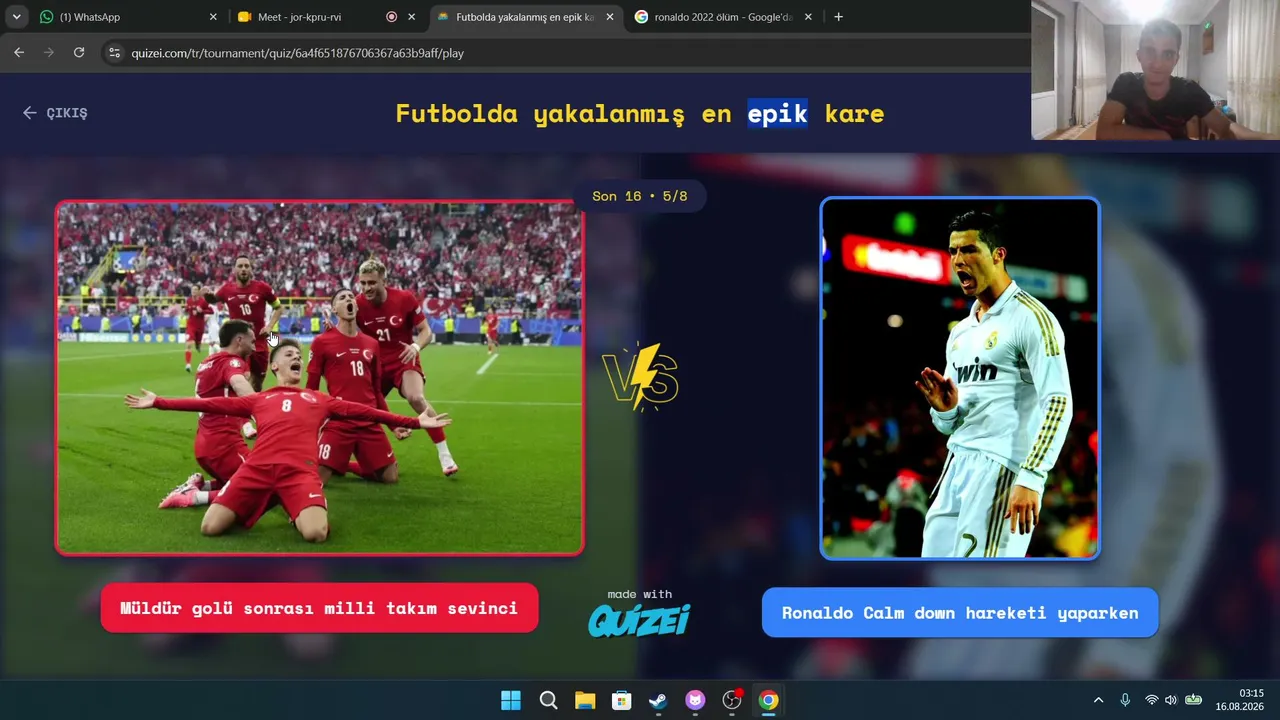The image size is (1280, 720).
Task: Pick the Turkey national team celebration photo
Action: pyautogui.click(x=320, y=378)
